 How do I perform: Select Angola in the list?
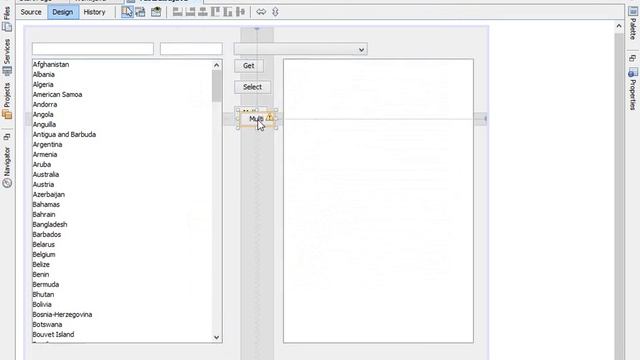43,115
